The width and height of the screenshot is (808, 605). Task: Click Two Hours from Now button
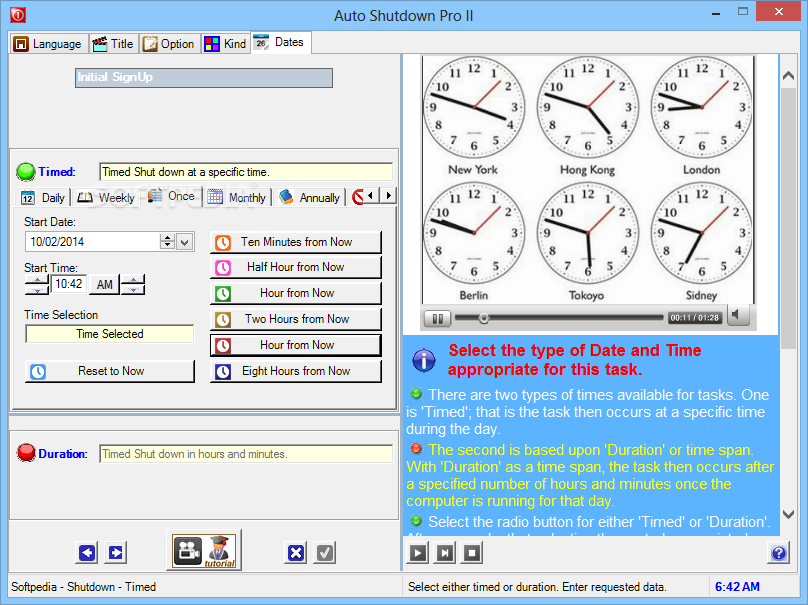tap(296, 319)
